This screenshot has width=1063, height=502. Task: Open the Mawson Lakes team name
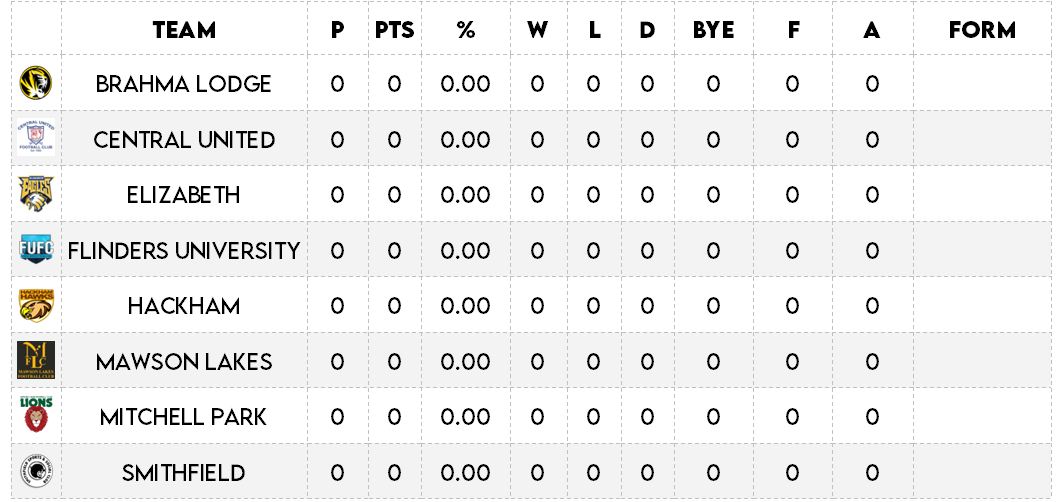(184, 362)
